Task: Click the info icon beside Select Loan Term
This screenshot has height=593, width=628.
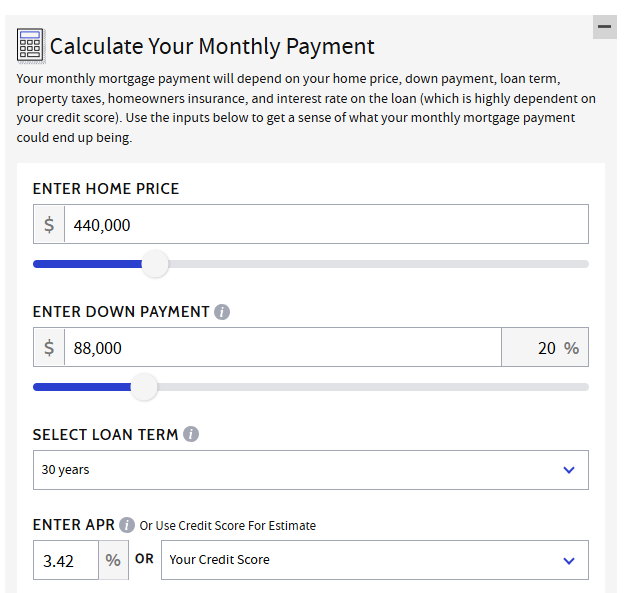Action: (191, 434)
